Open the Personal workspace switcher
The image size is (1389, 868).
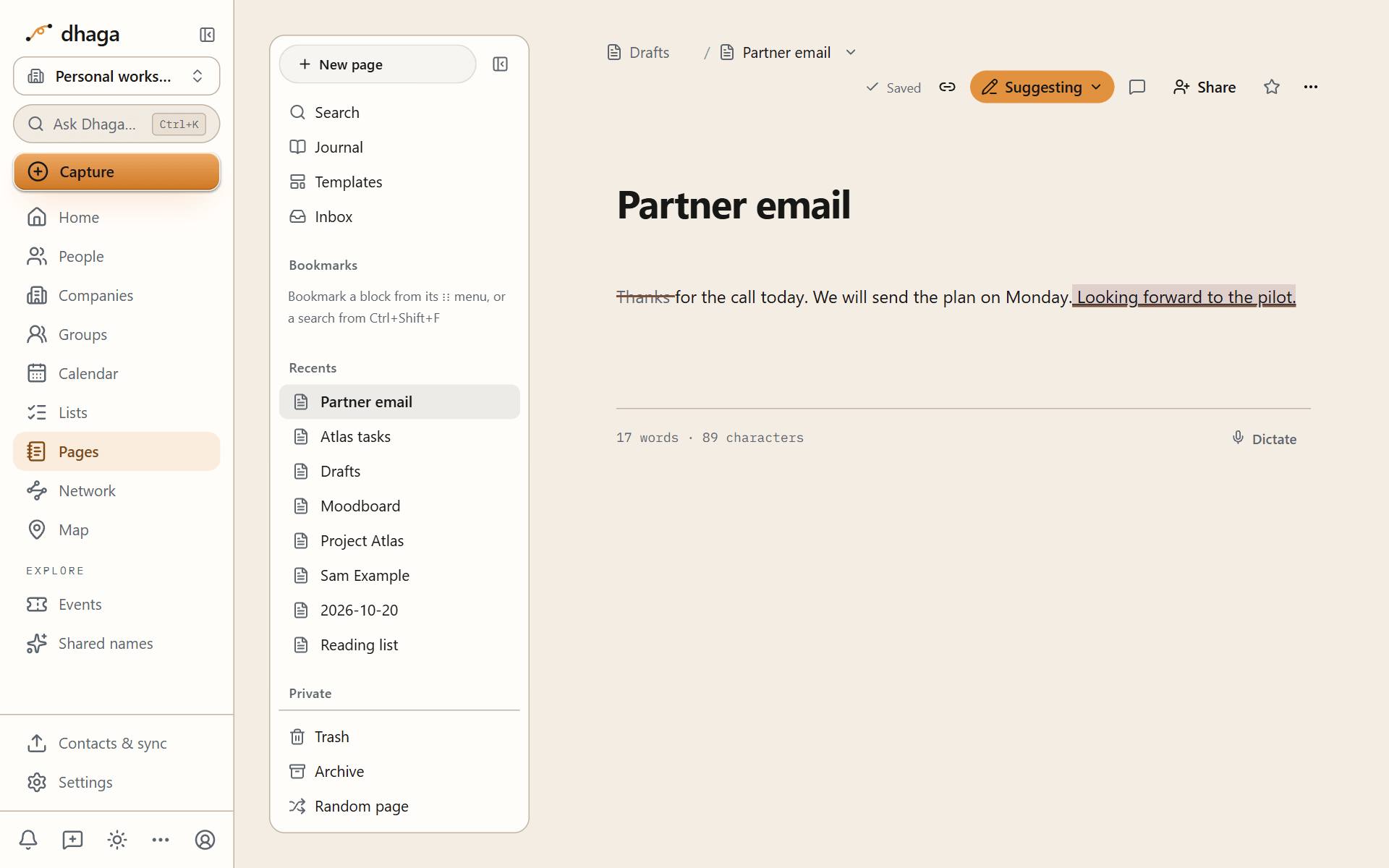pos(116,76)
